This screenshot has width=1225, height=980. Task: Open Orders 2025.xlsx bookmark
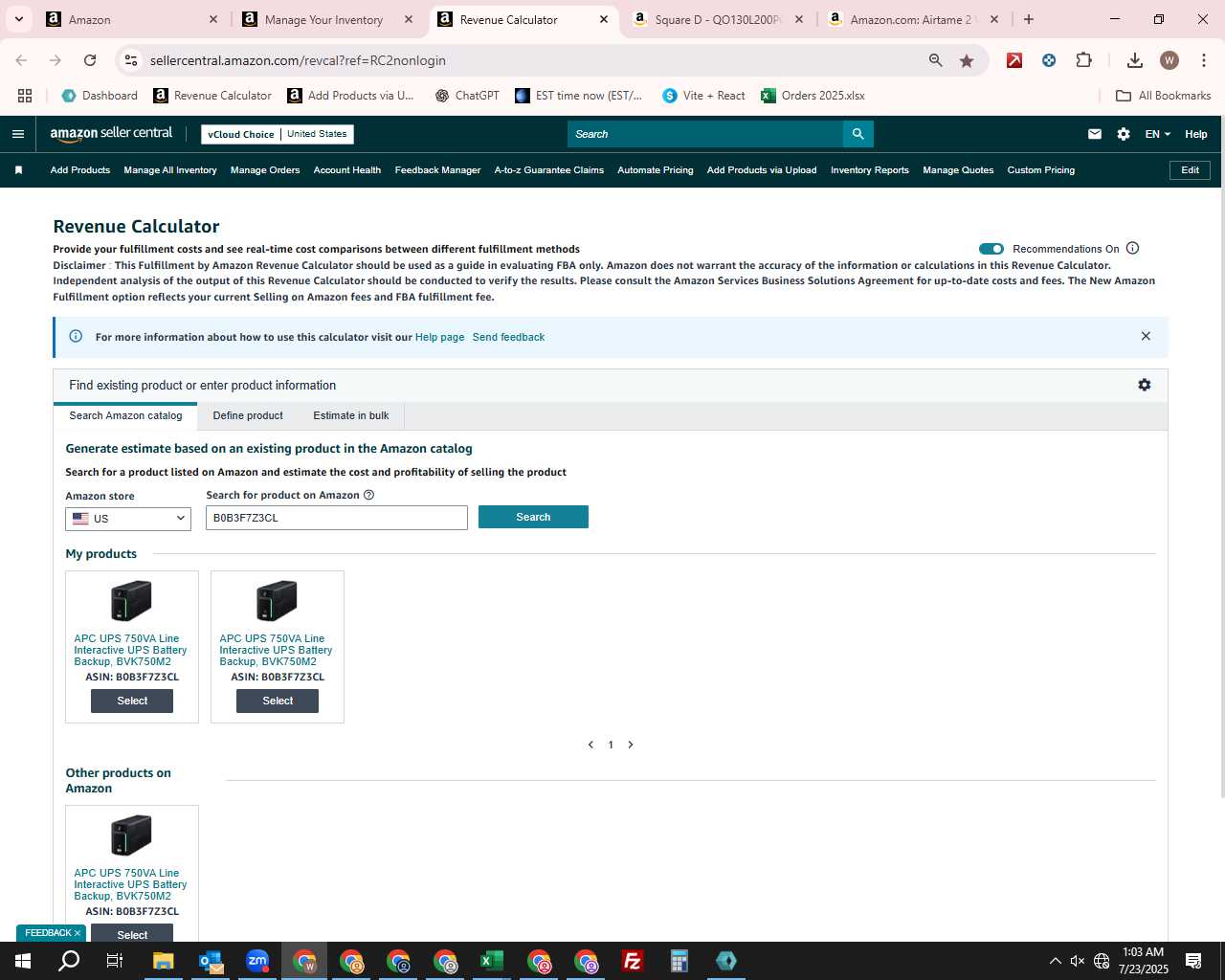(813, 96)
